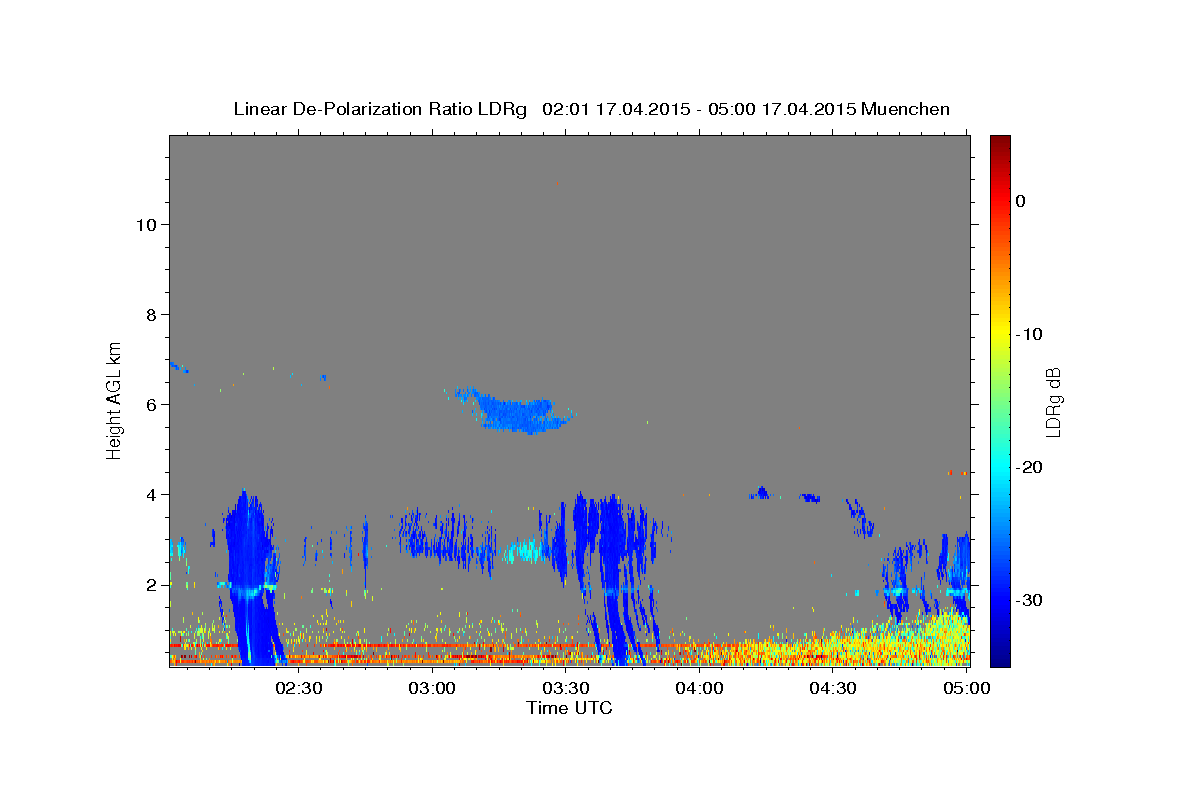Click the 'LDRg dB' colorbar label
1200x800 pixels.
[x=1053, y=401]
